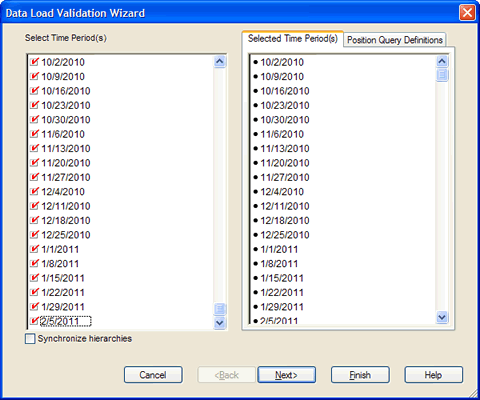Click down arrow of left list scrollbar
The height and width of the screenshot is (400, 480).
[220, 323]
